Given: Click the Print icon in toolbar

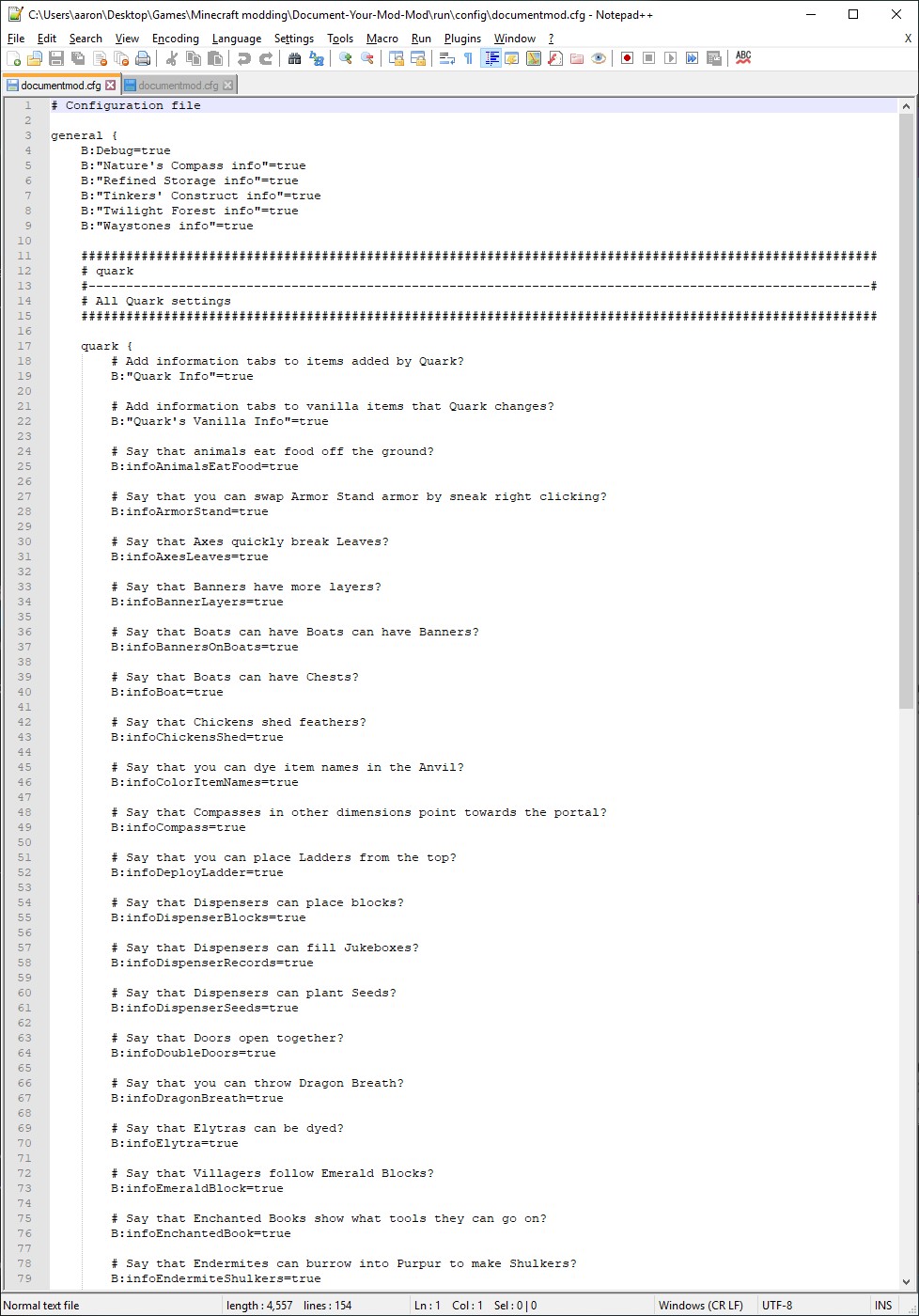Looking at the screenshot, I should 143,58.
